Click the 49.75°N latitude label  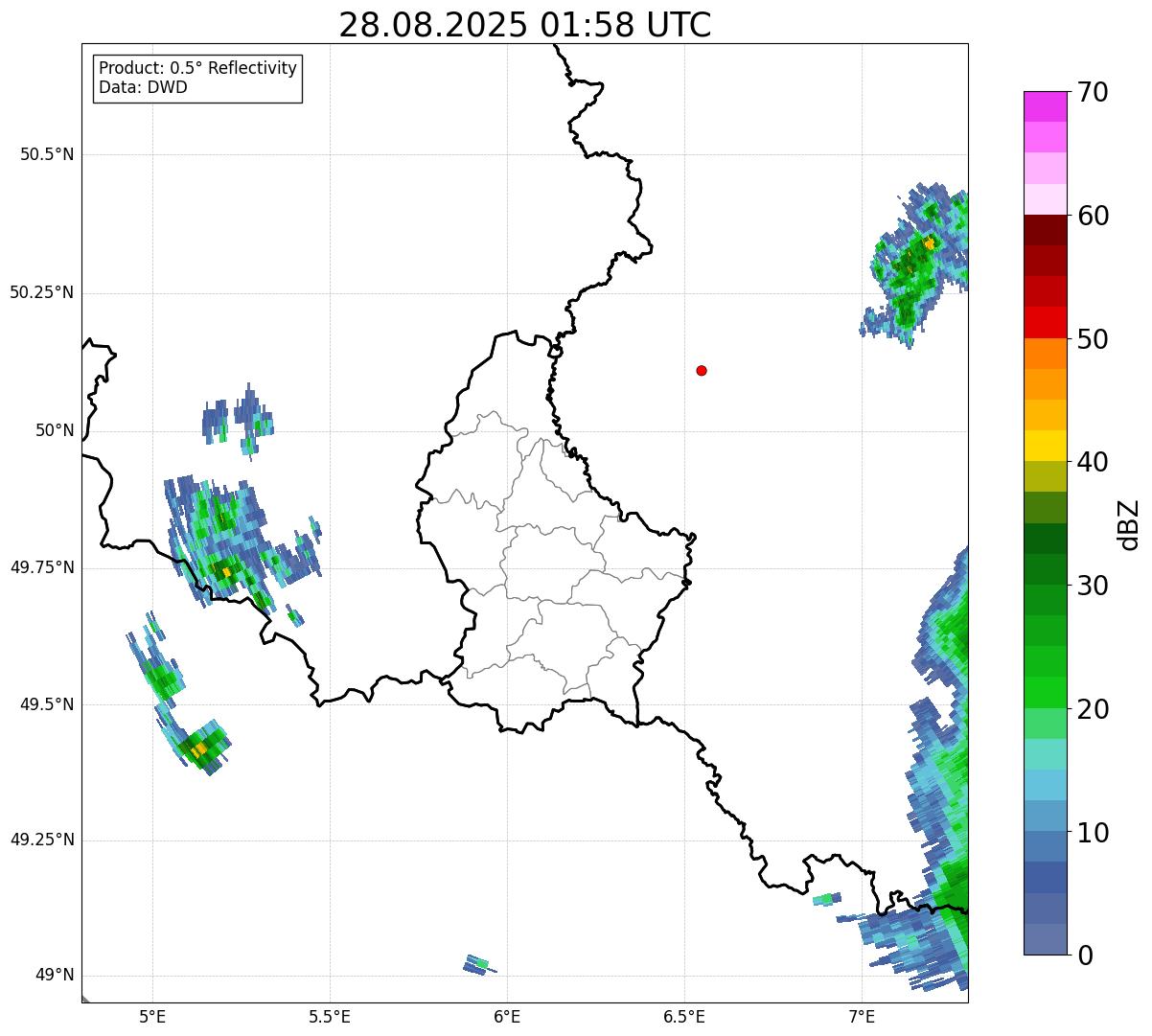click(x=42, y=567)
